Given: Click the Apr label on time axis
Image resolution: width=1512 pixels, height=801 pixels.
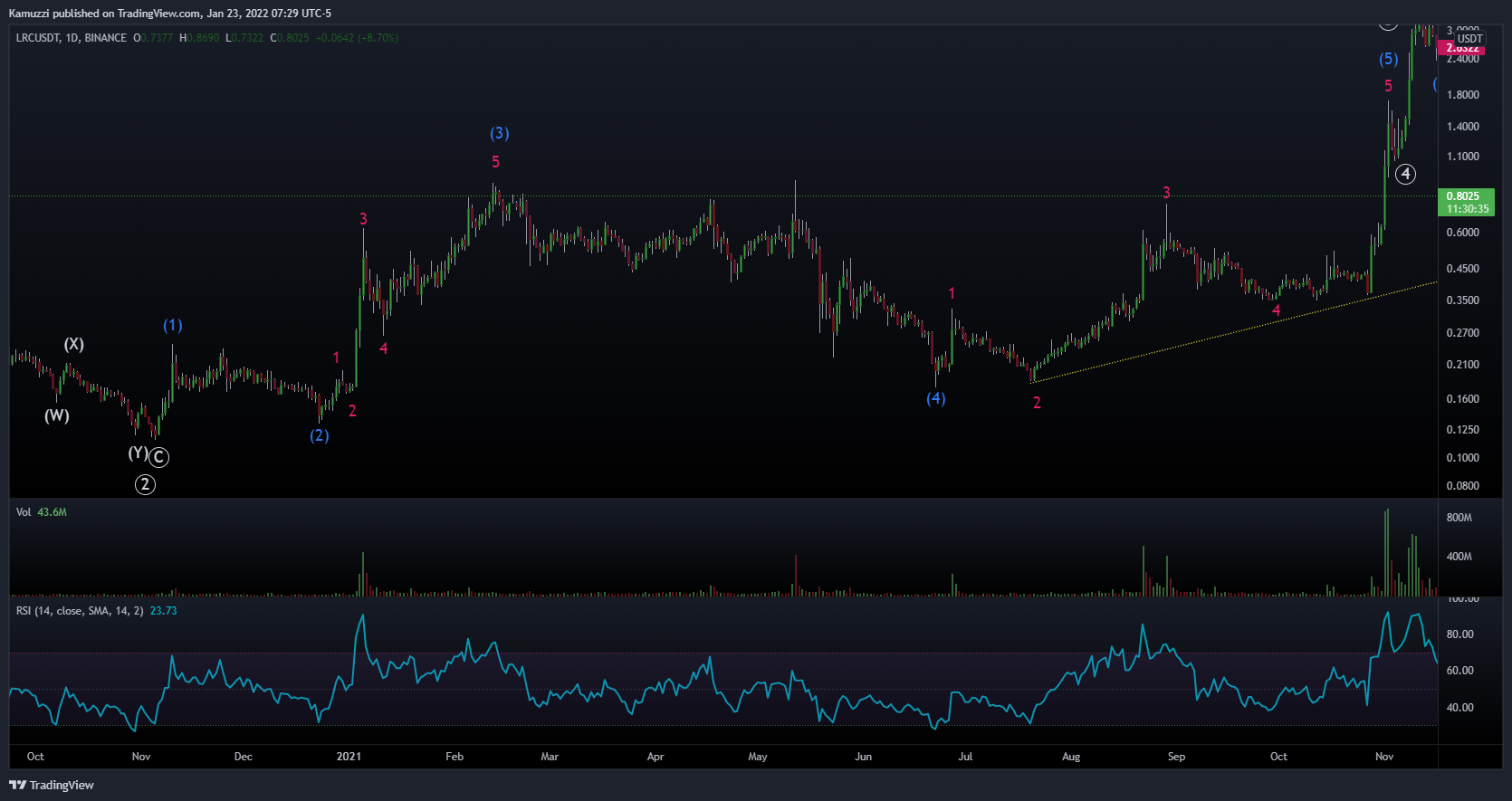Looking at the screenshot, I should click(656, 757).
